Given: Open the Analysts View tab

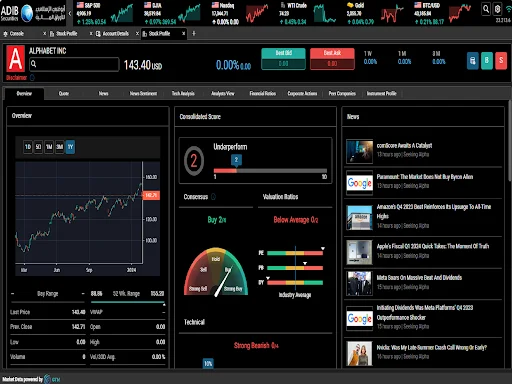Looking at the screenshot, I should click(223, 94).
